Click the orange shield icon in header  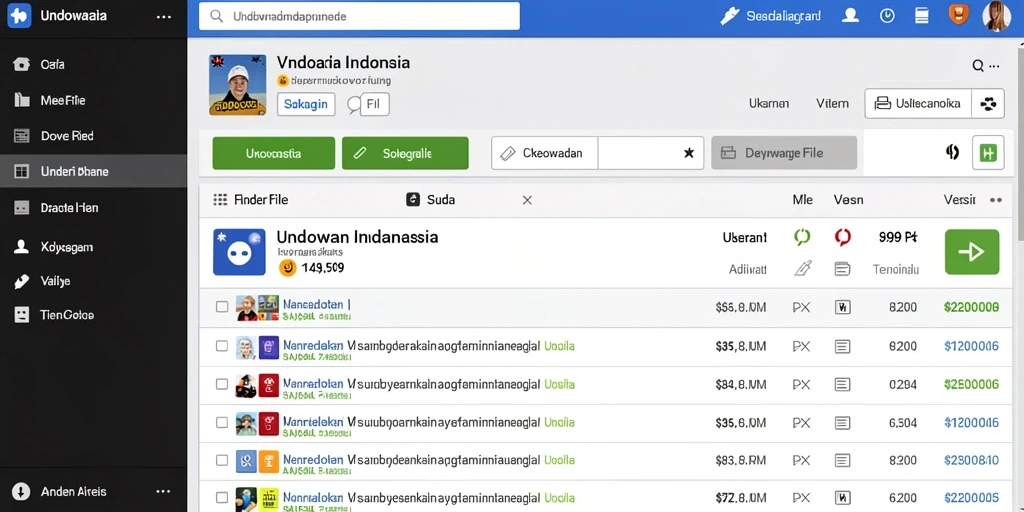click(957, 15)
